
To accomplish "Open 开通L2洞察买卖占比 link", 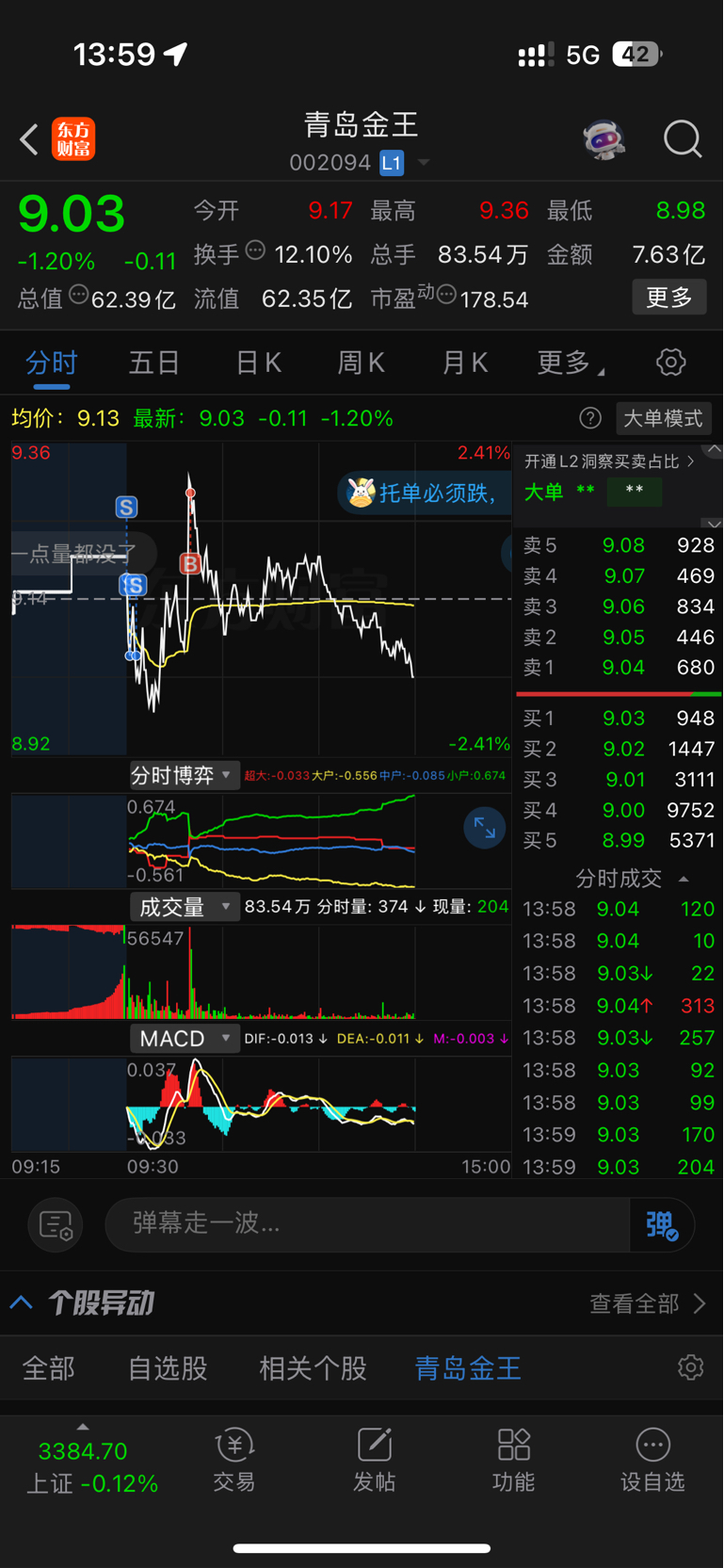I will tap(609, 461).
